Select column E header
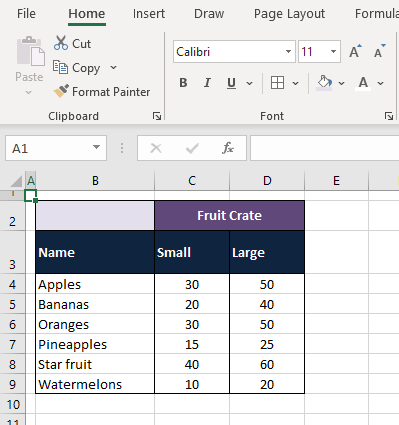This screenshot has width=399, height=425. [x=336, y=181]
